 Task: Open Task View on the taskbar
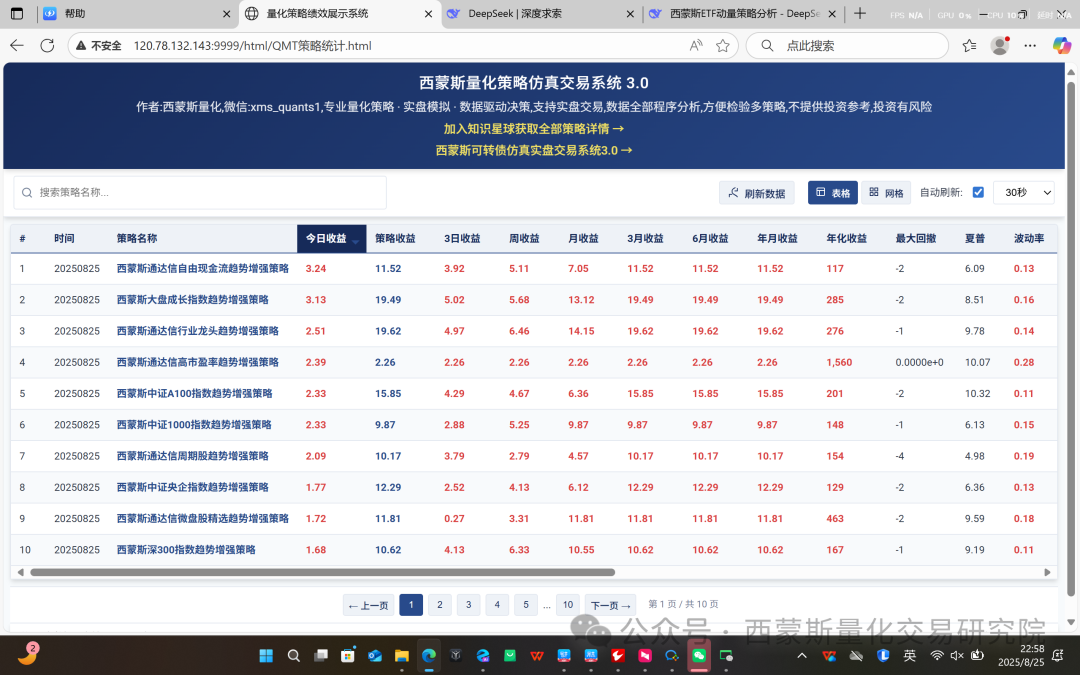click(320, 656)
